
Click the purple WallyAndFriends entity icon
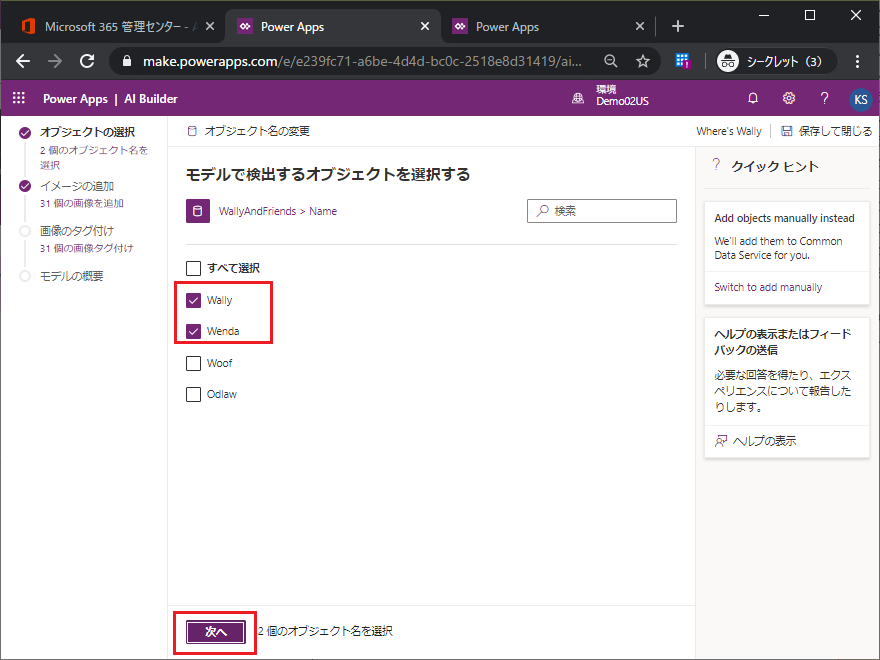[x=198, y=211]
